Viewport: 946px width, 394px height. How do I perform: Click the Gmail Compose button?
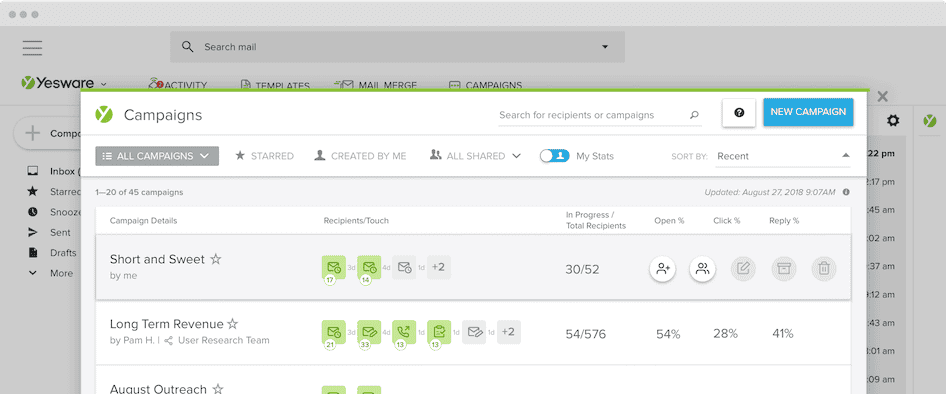click(x=49, y=133)
